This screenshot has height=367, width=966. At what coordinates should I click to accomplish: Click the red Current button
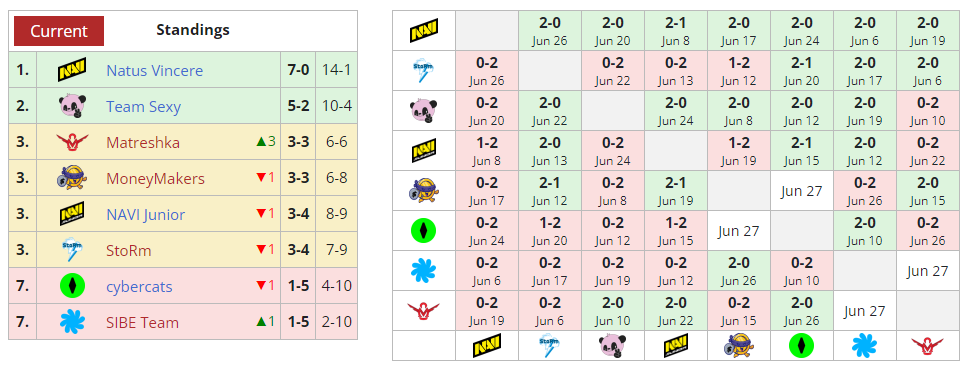pyautogui.click(x=59, y=31)
